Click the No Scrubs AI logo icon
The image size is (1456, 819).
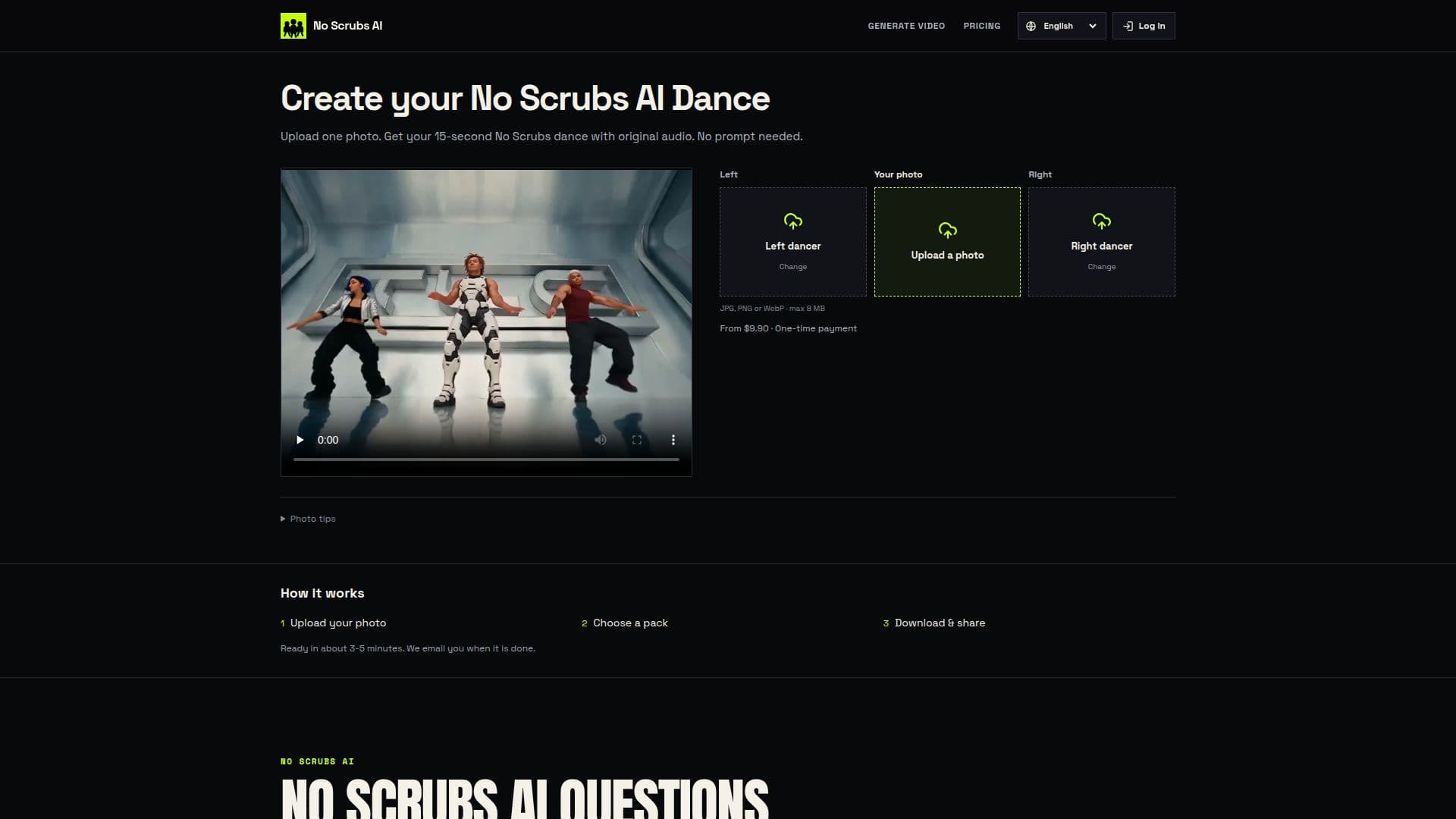[293, 26]
